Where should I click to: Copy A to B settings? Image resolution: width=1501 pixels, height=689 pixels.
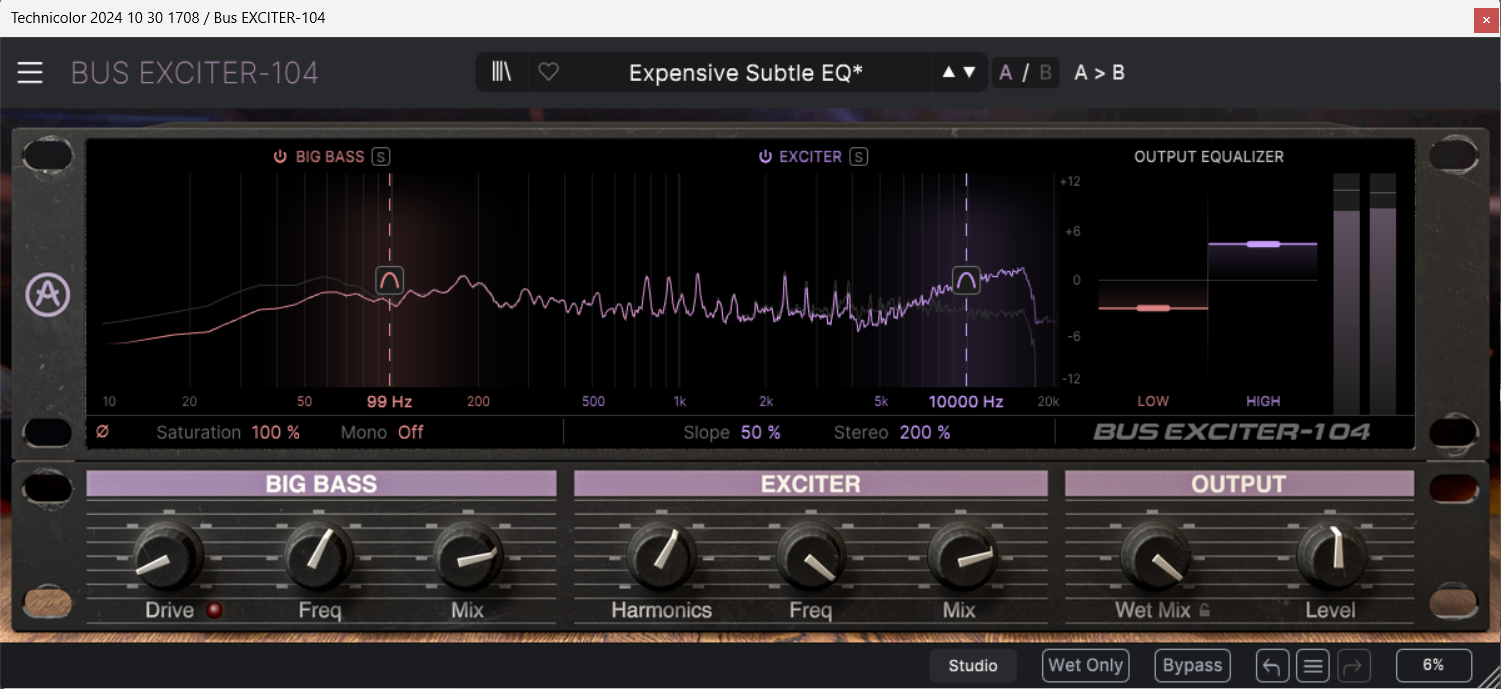(1099, 72)
